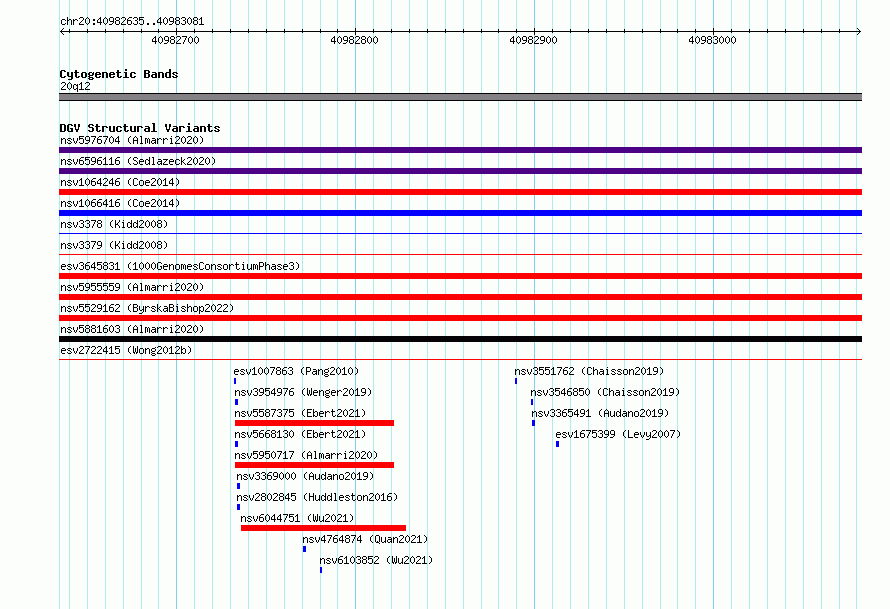Screen dimensions: 890x609
Task: Select the red bar under nsv1064246
Action: (x=460, y=192)
